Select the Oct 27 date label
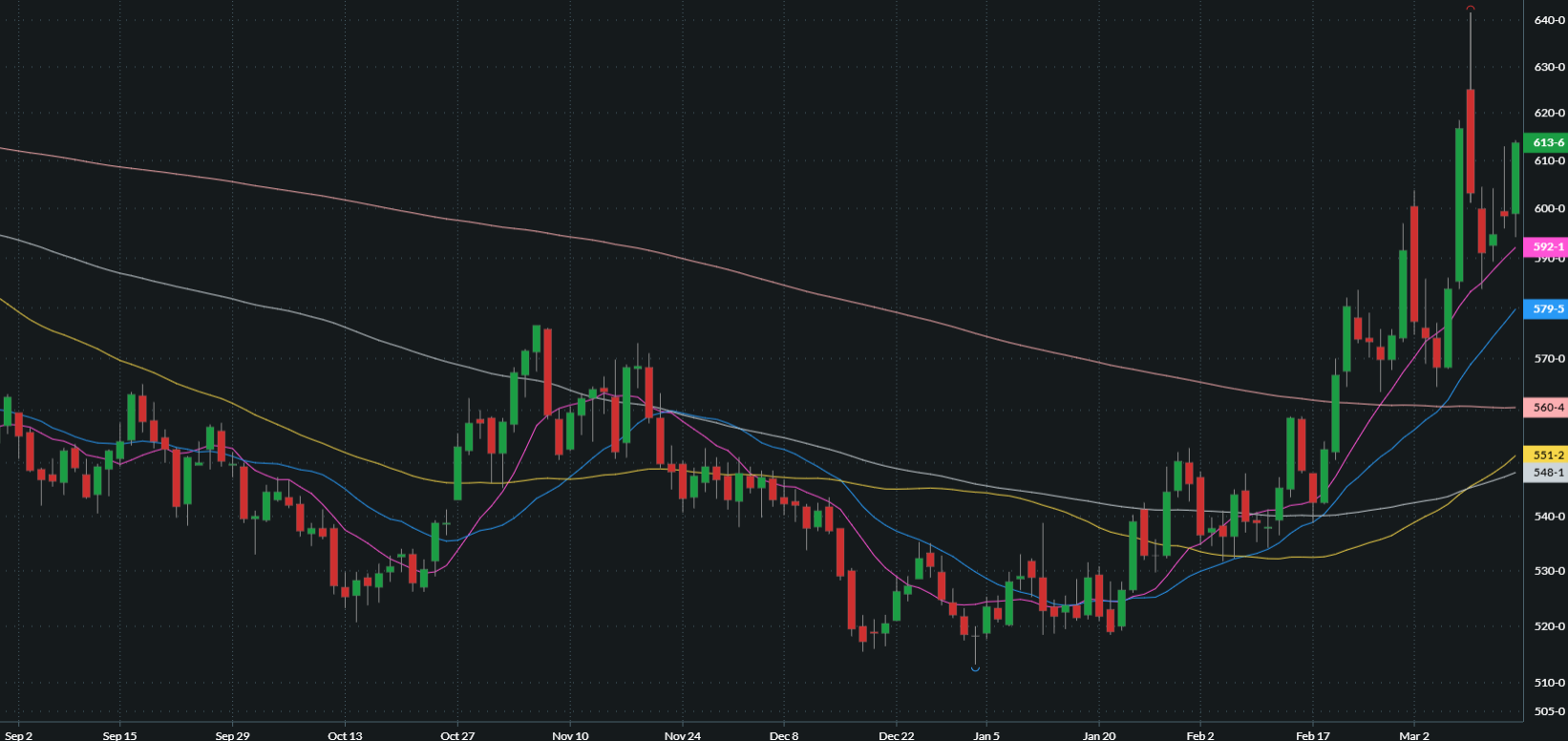 [457, 735]
